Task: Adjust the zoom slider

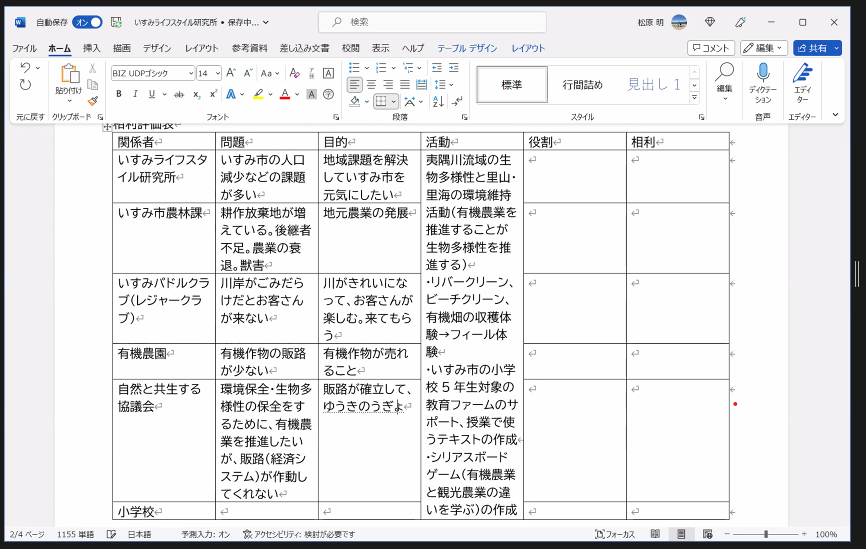Action: [766, 534]
